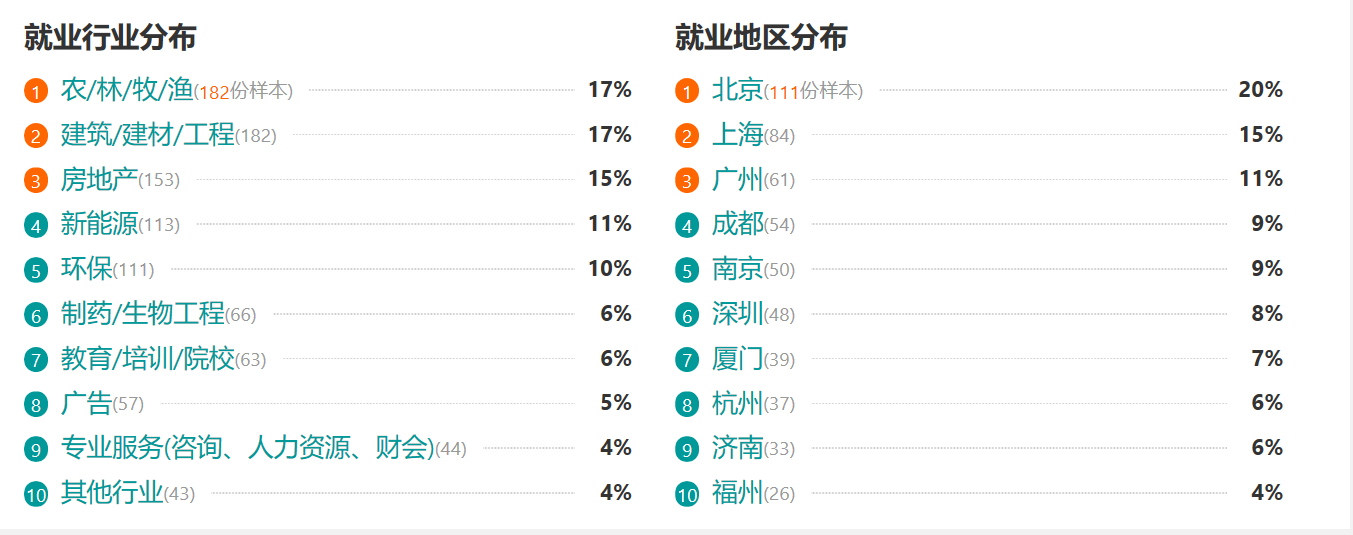Open the 厦门 region link
Viewport: 1353px width, 535px height.
pos(737,358)
